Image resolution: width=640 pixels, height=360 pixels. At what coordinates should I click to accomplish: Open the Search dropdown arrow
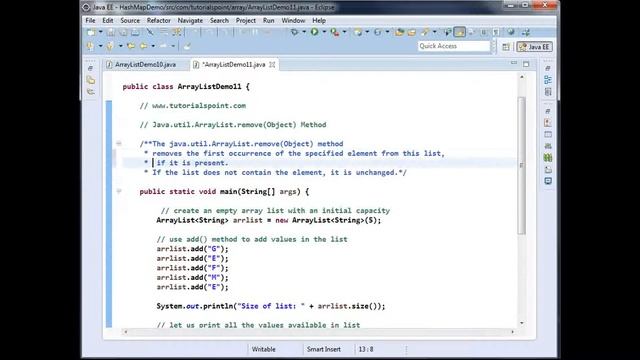coord(434,32)
